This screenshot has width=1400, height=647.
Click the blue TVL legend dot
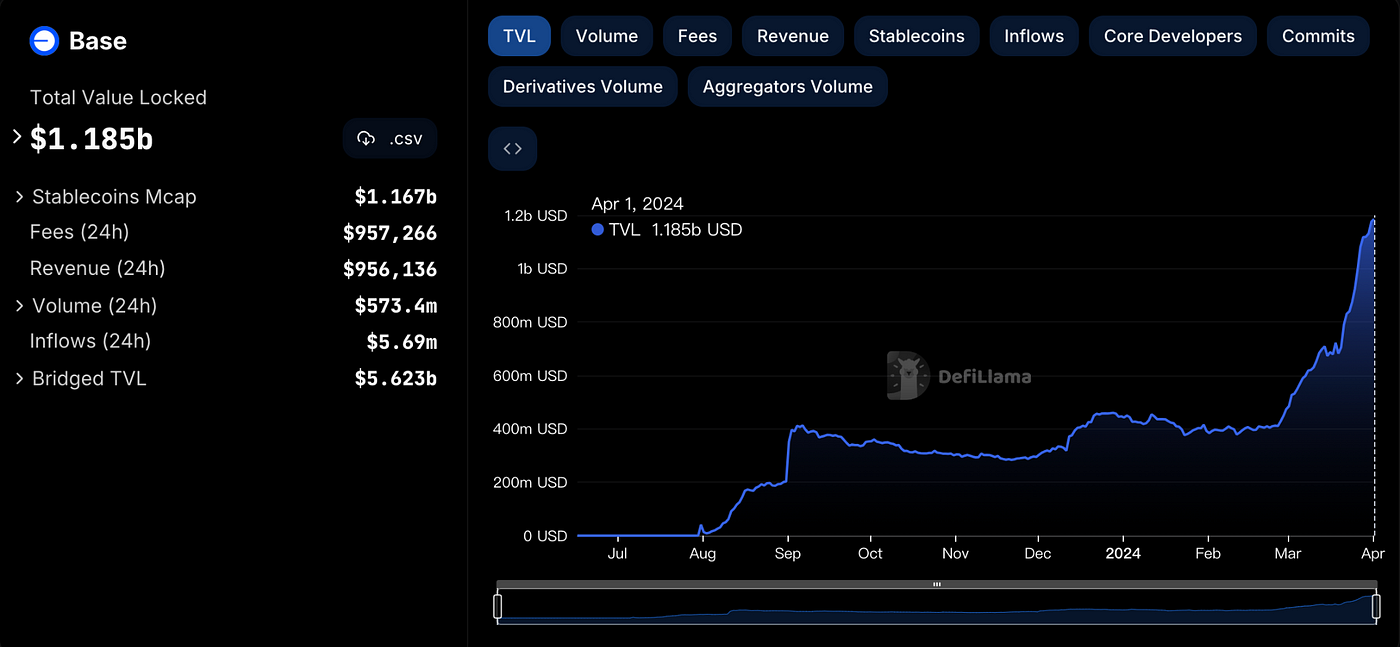[598, 230]
